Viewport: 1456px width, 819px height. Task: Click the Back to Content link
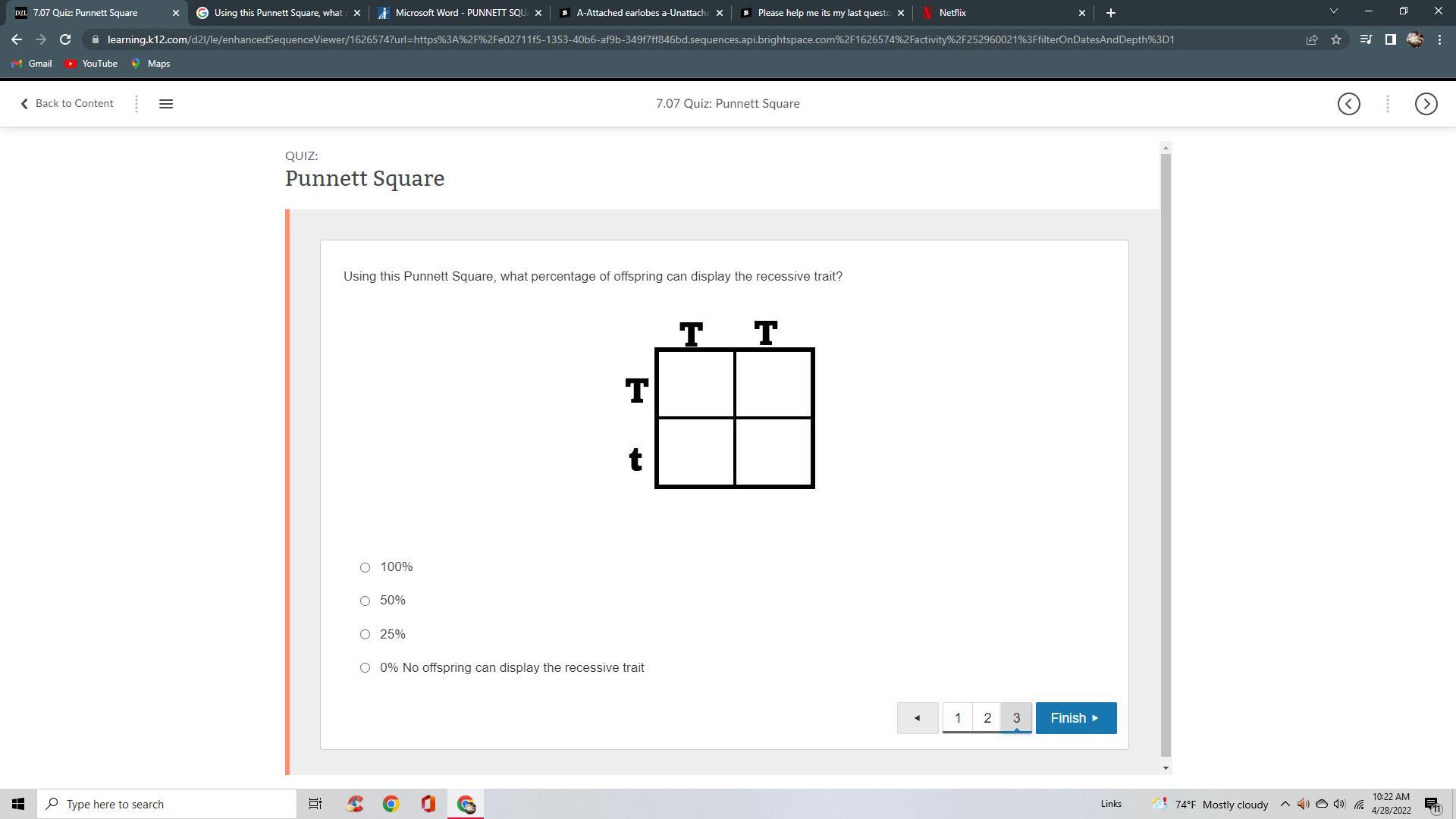67,104
